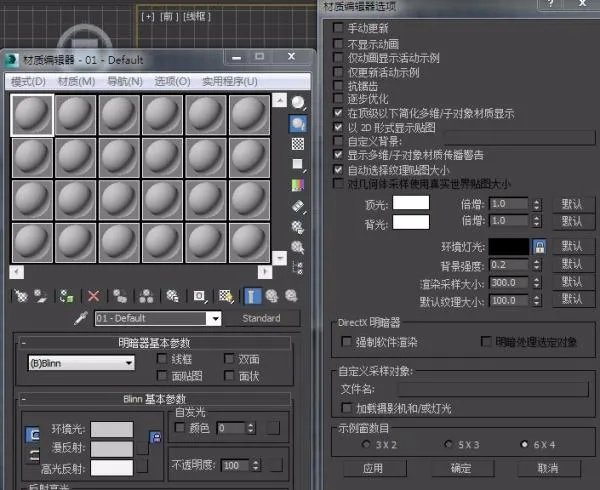
Task: Pick material with the eyedropper icon
Action: point(81,318)
